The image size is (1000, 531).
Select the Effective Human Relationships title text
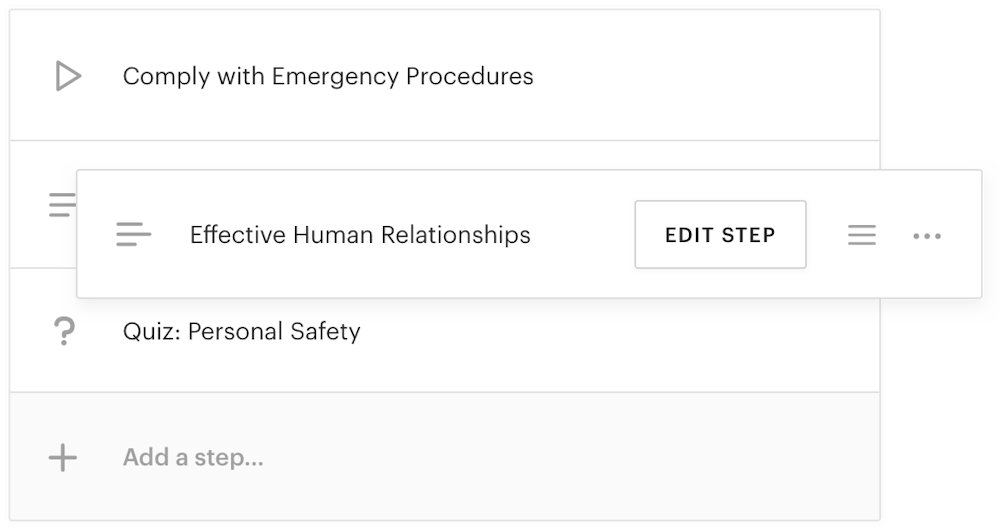click(360, 235)
